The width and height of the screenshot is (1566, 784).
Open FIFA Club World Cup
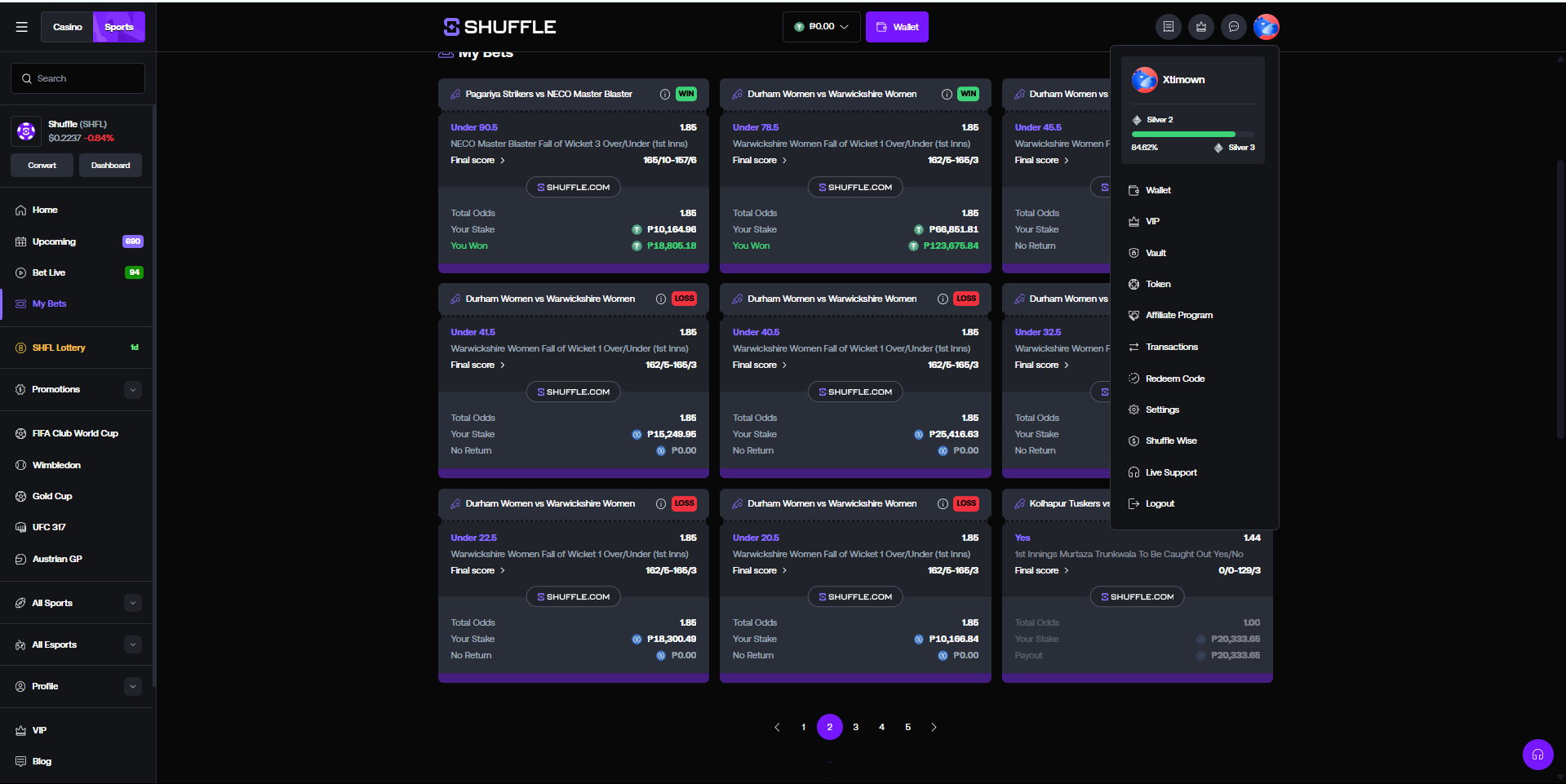coord(77,433)
